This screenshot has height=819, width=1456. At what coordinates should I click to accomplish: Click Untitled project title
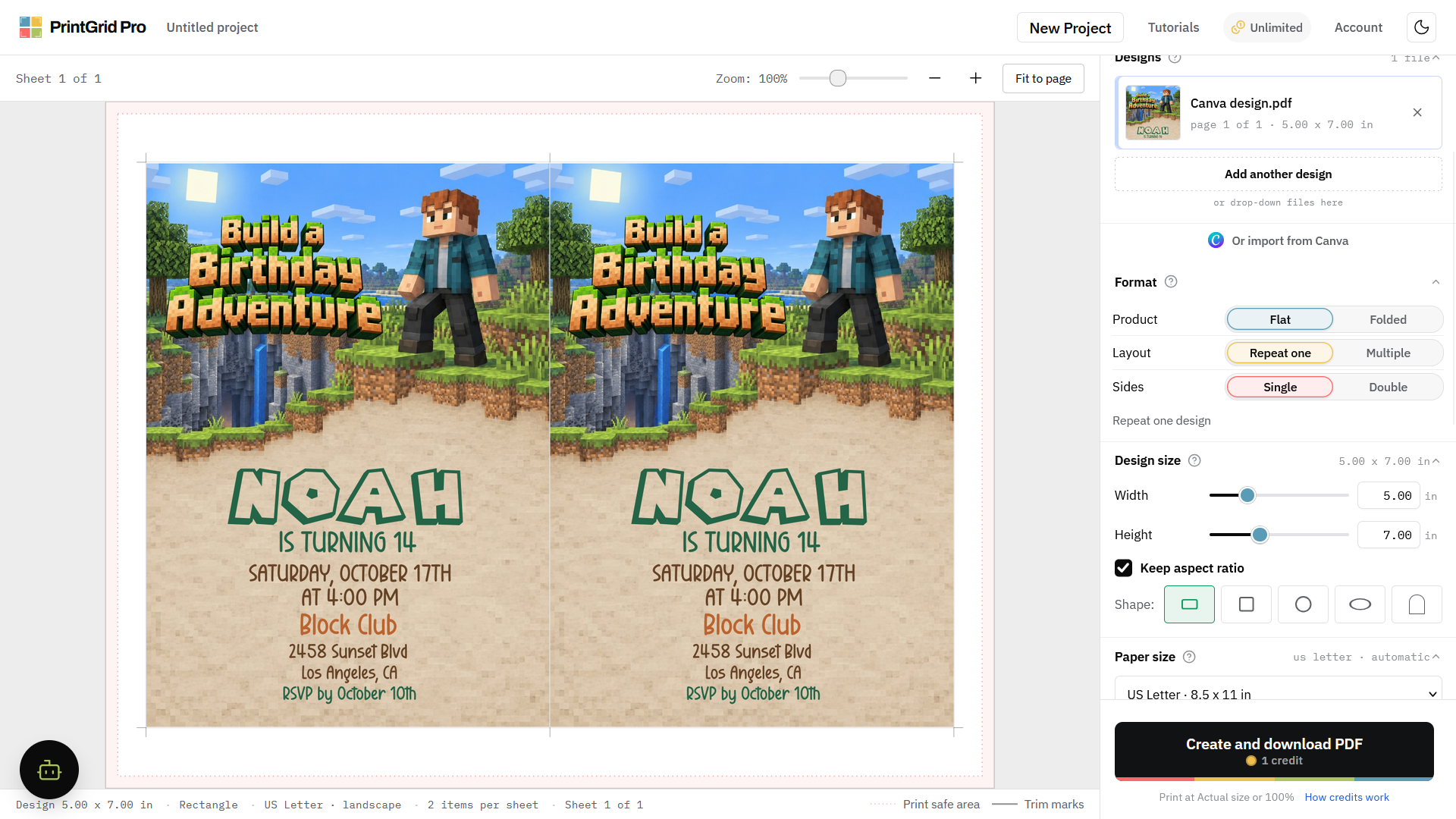(x=212, y=27)
